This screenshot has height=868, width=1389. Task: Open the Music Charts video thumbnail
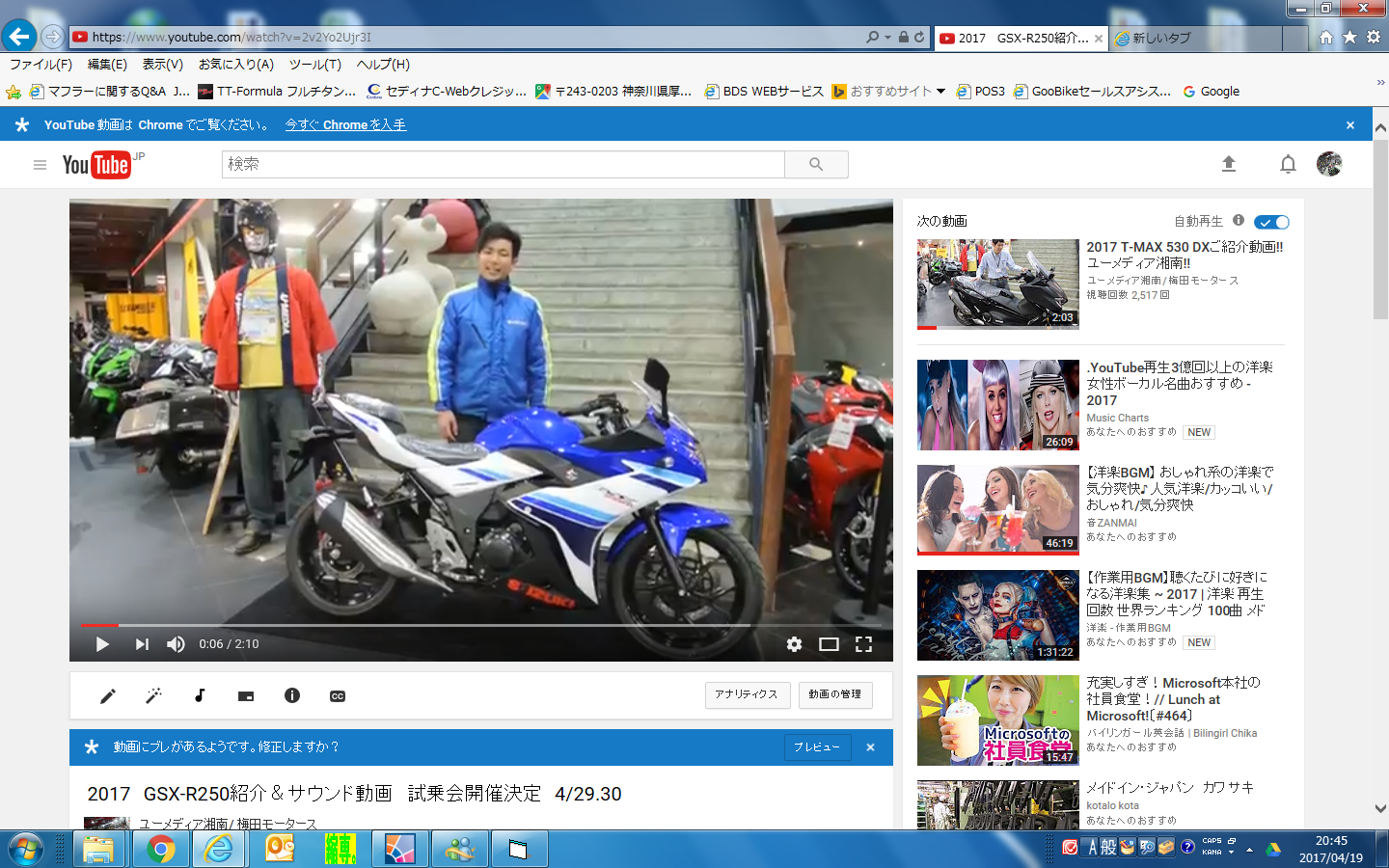coord(997,405)
